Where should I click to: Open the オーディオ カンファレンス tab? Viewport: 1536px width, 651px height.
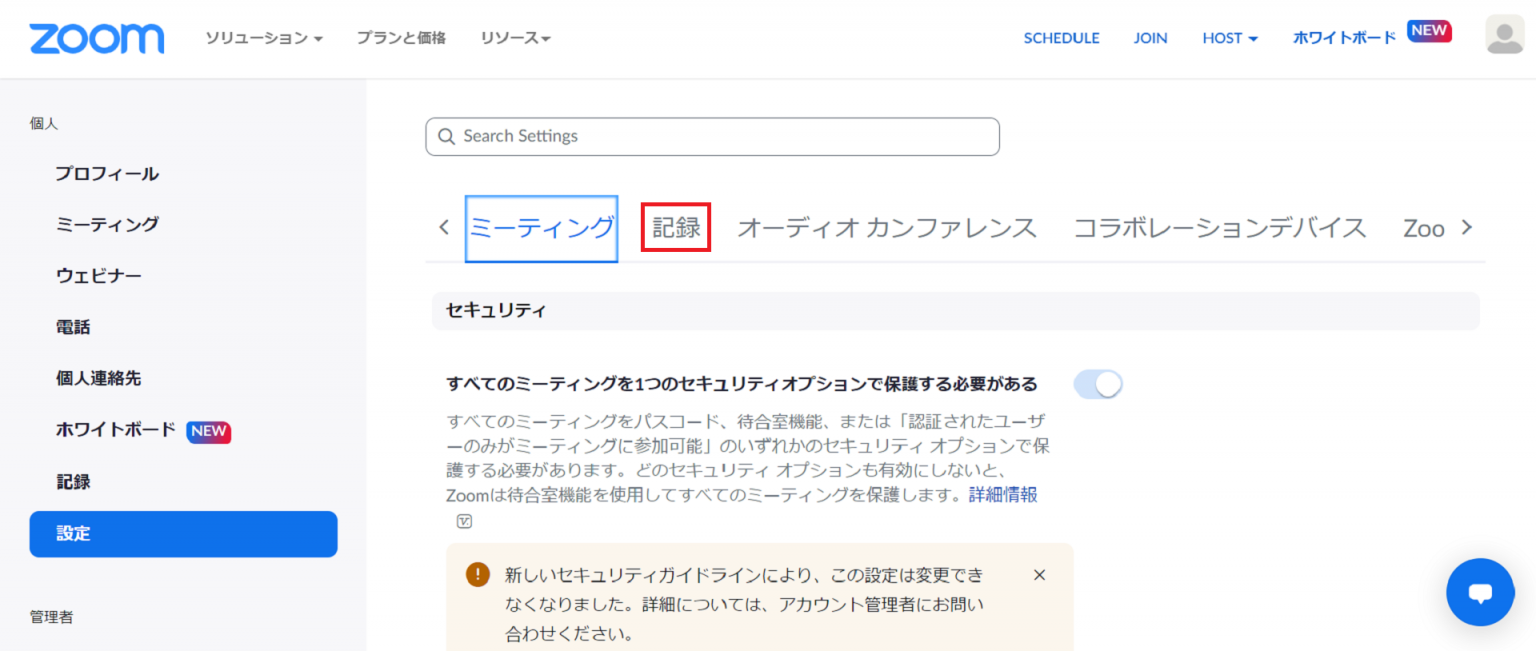[886, 227]
